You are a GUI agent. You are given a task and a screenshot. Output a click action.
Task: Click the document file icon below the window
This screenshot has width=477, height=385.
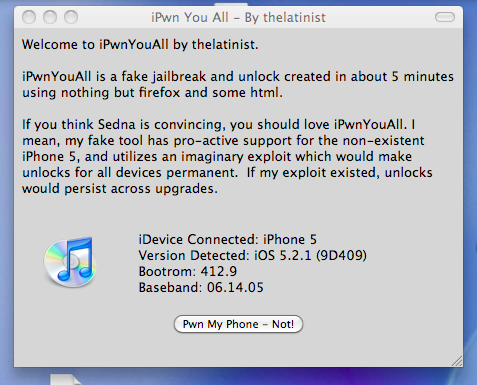pos(65,379)
